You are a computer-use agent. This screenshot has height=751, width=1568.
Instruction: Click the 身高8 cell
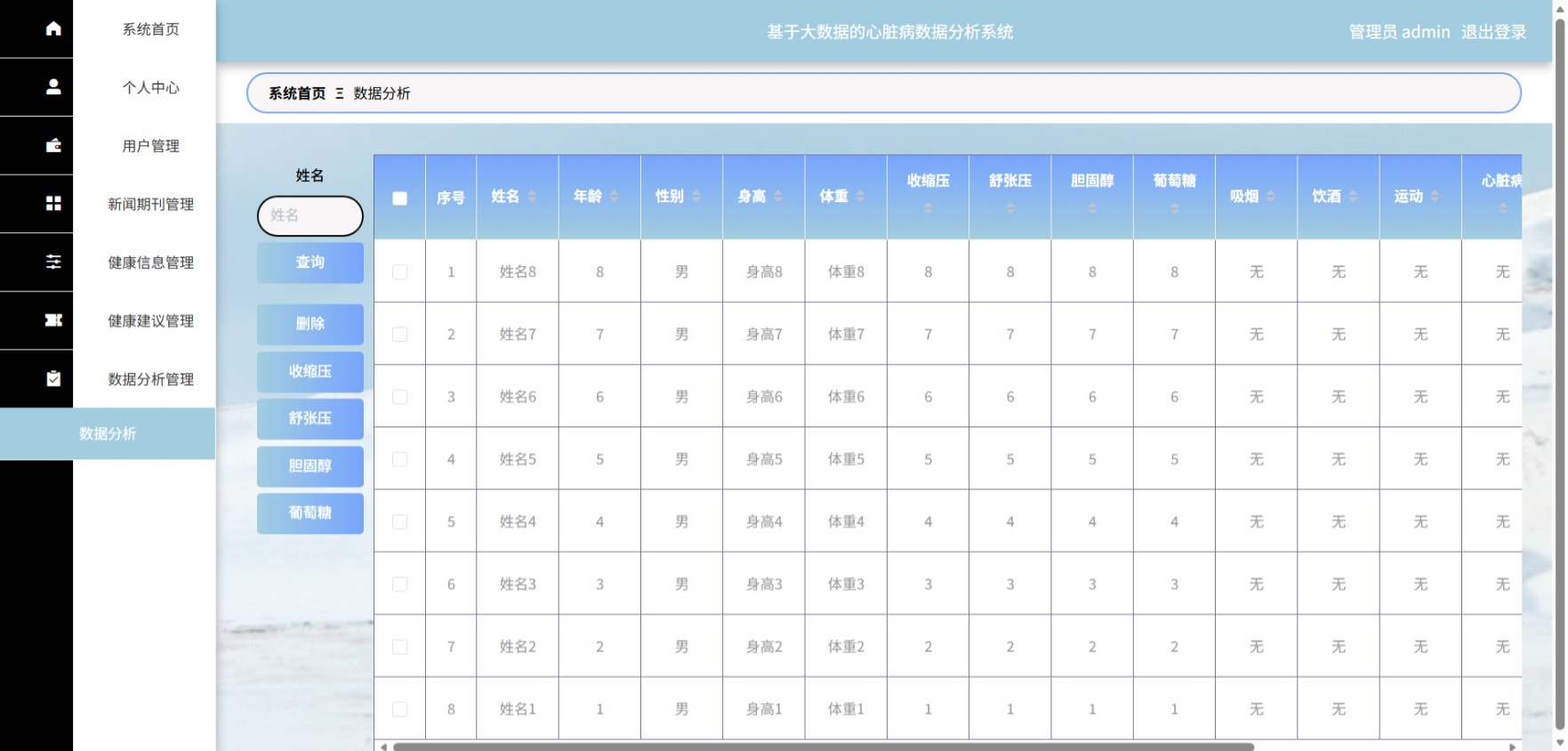pyautogui.click(x=764, y=272)
